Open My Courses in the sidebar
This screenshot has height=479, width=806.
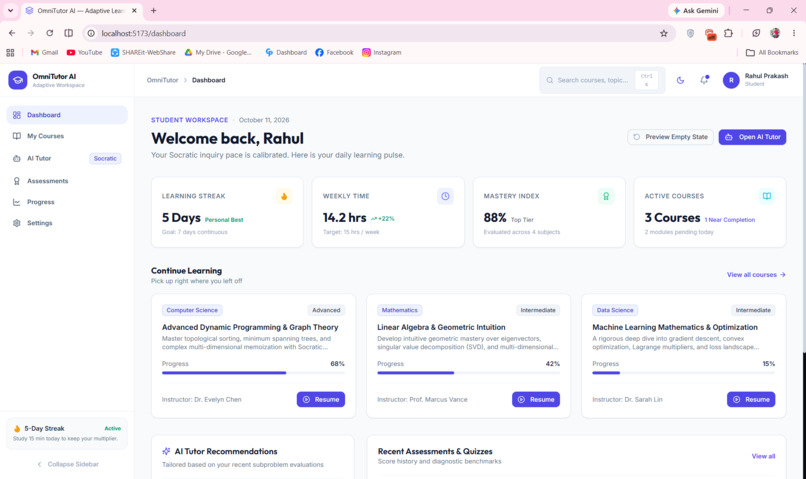[x=67, y=136]
